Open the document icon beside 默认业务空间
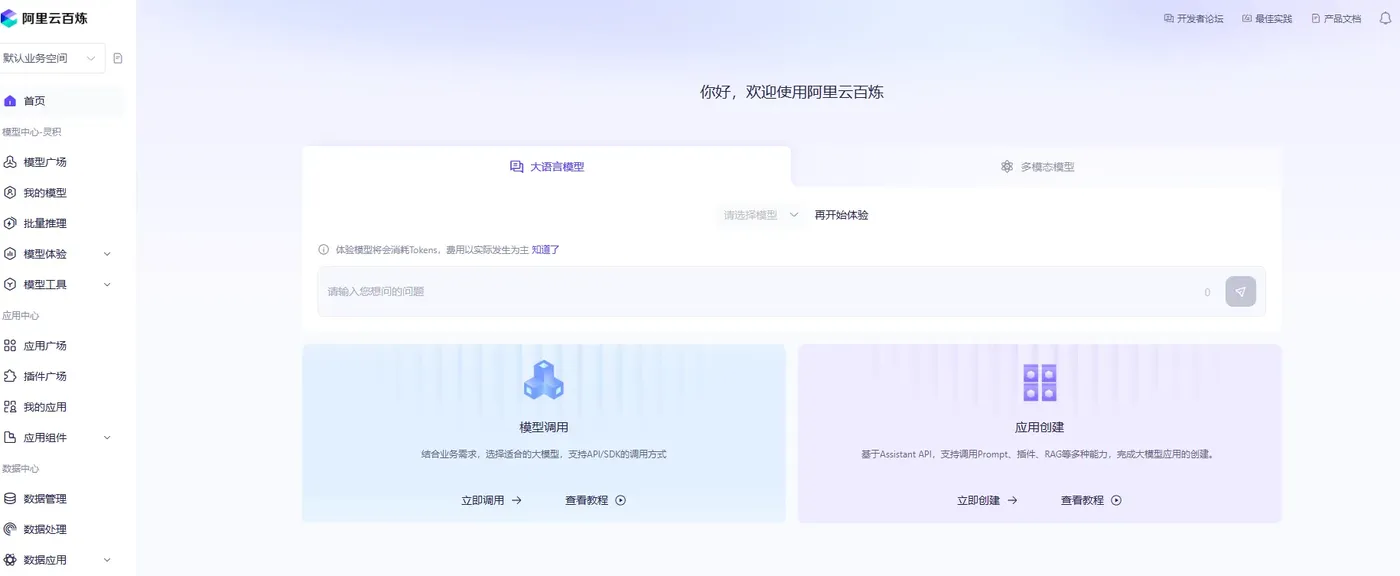 tap(118, 58)
